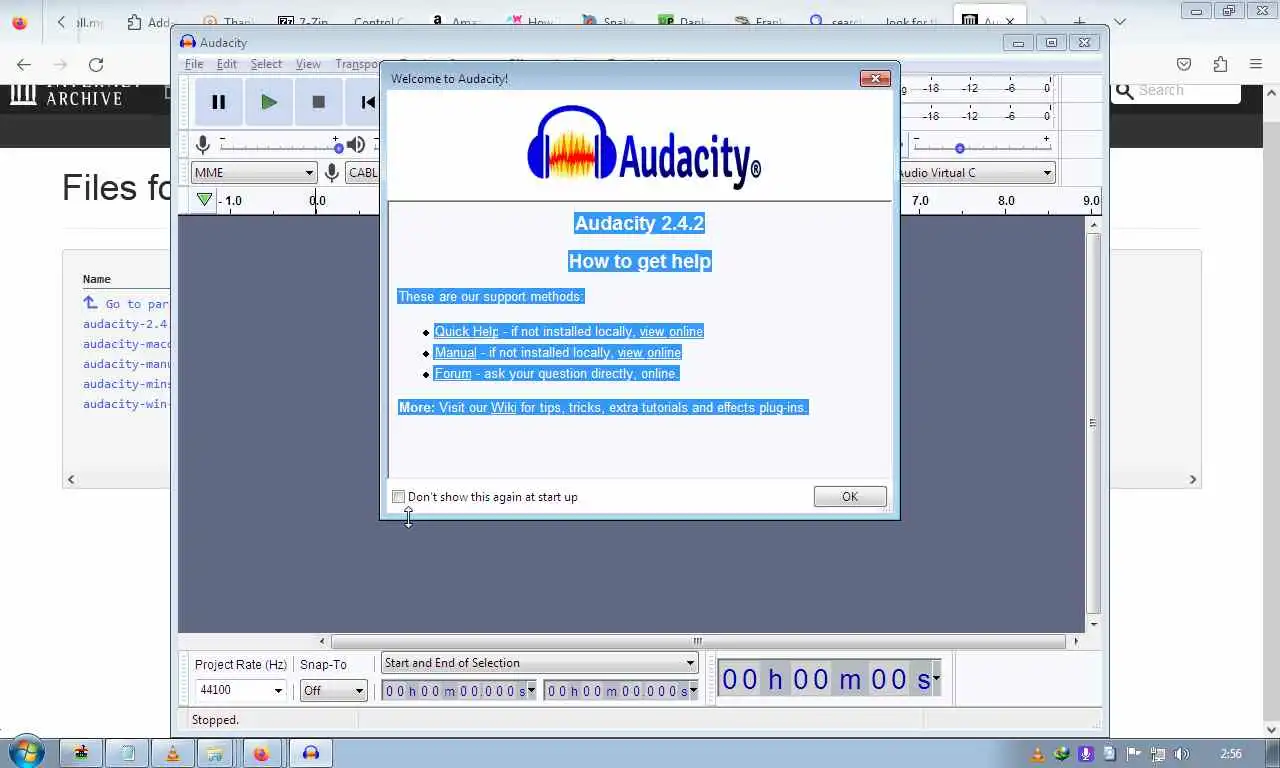Click the recording volume microphone icon
This screenshot has height=768, width=1280.
tap(203, 146)
